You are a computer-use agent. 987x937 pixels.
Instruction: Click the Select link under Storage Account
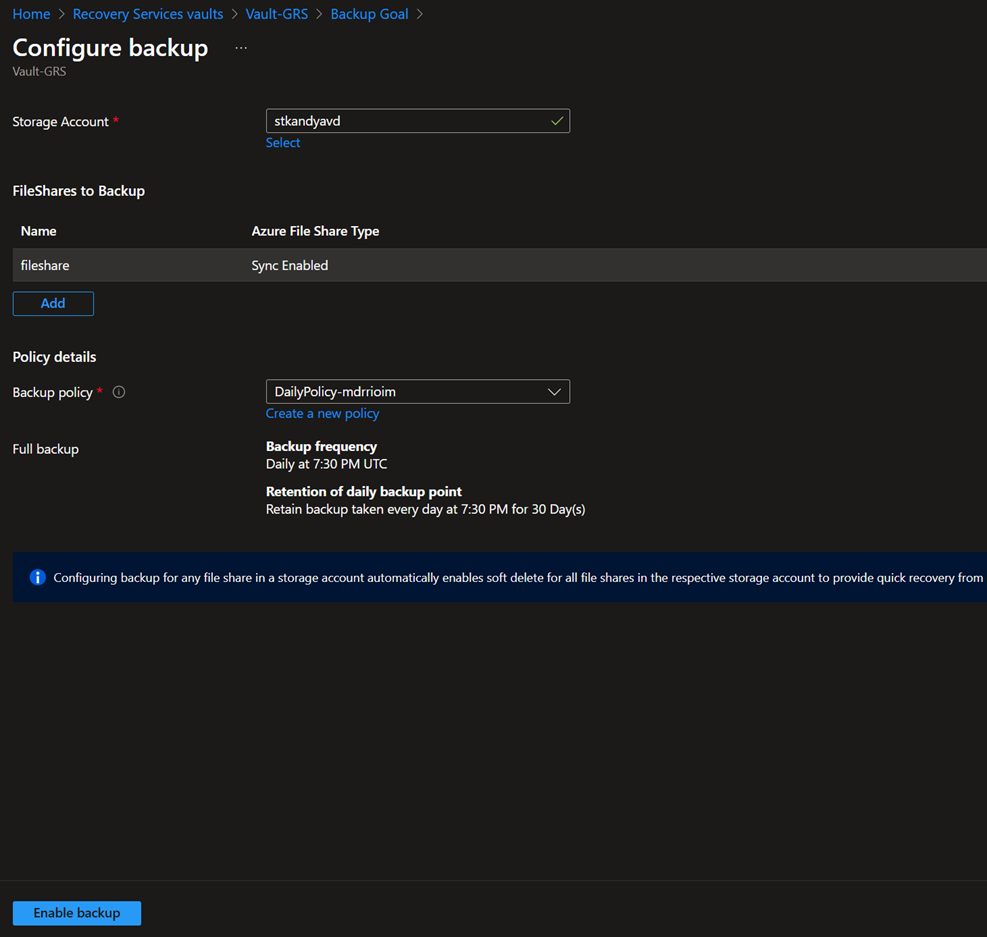(283, 143)
